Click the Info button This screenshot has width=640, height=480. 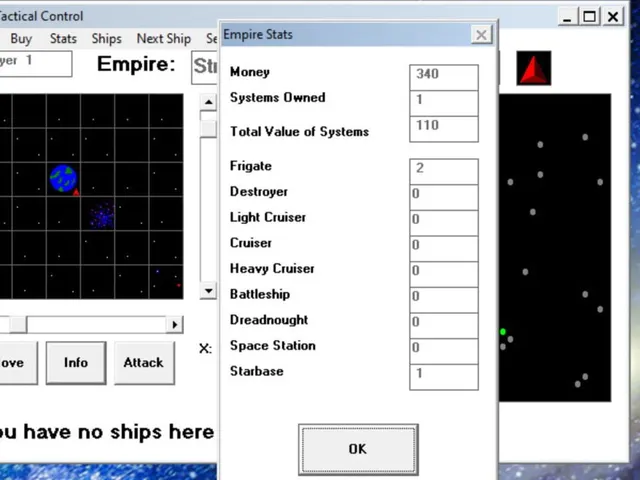pos(76,363)
